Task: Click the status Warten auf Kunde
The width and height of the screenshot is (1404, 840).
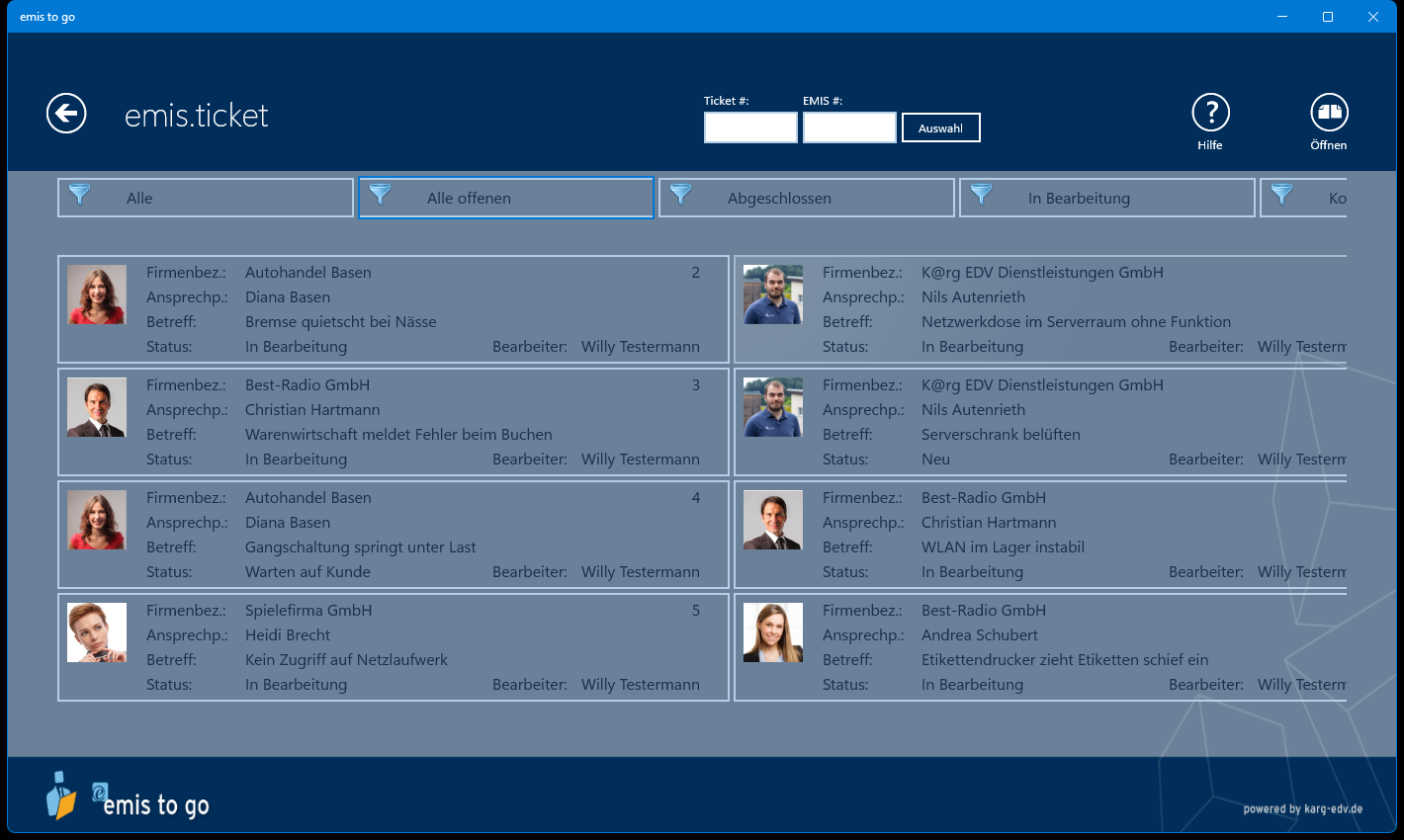Action: tap(307, 572)
